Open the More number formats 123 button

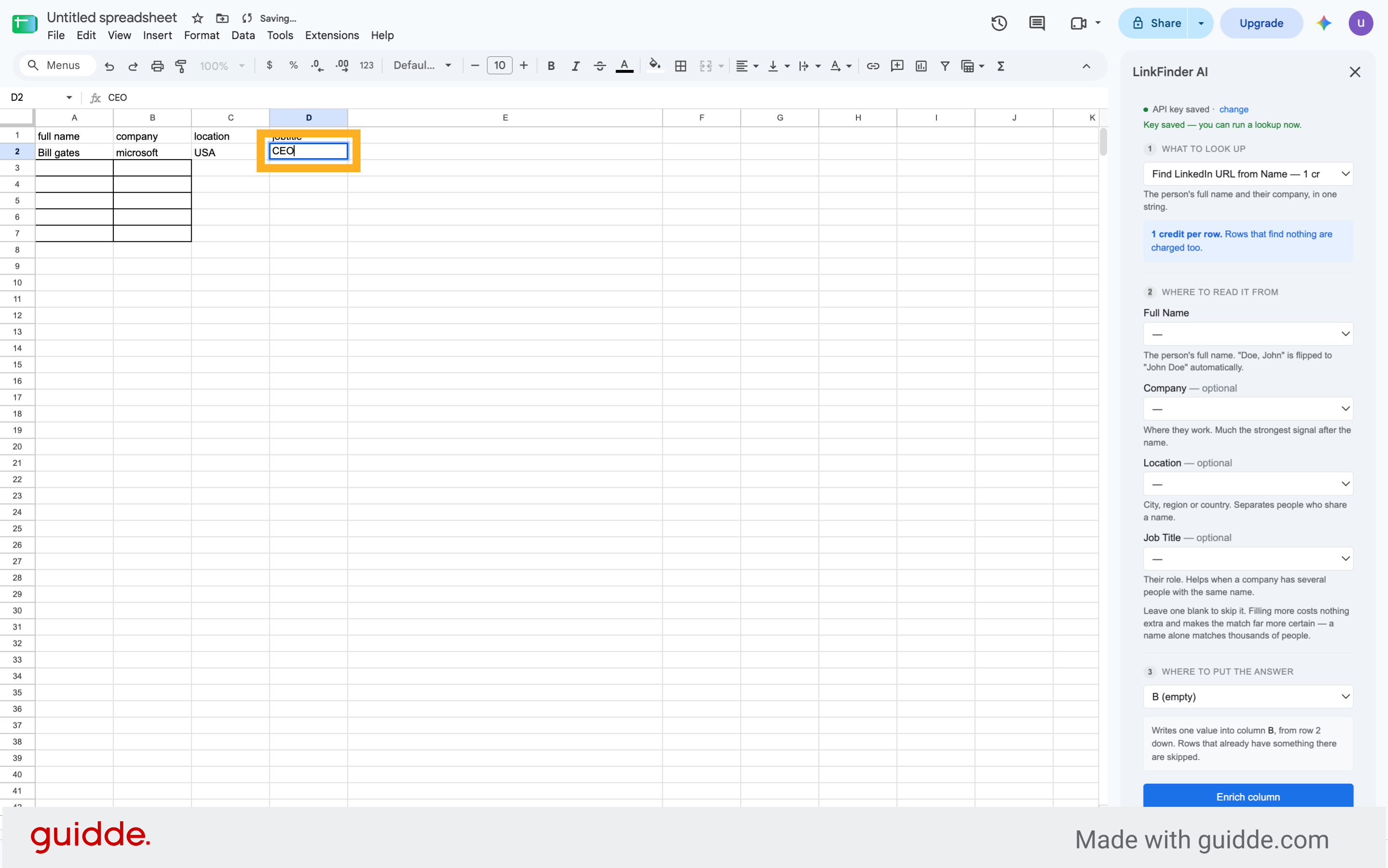click(366, 66)
